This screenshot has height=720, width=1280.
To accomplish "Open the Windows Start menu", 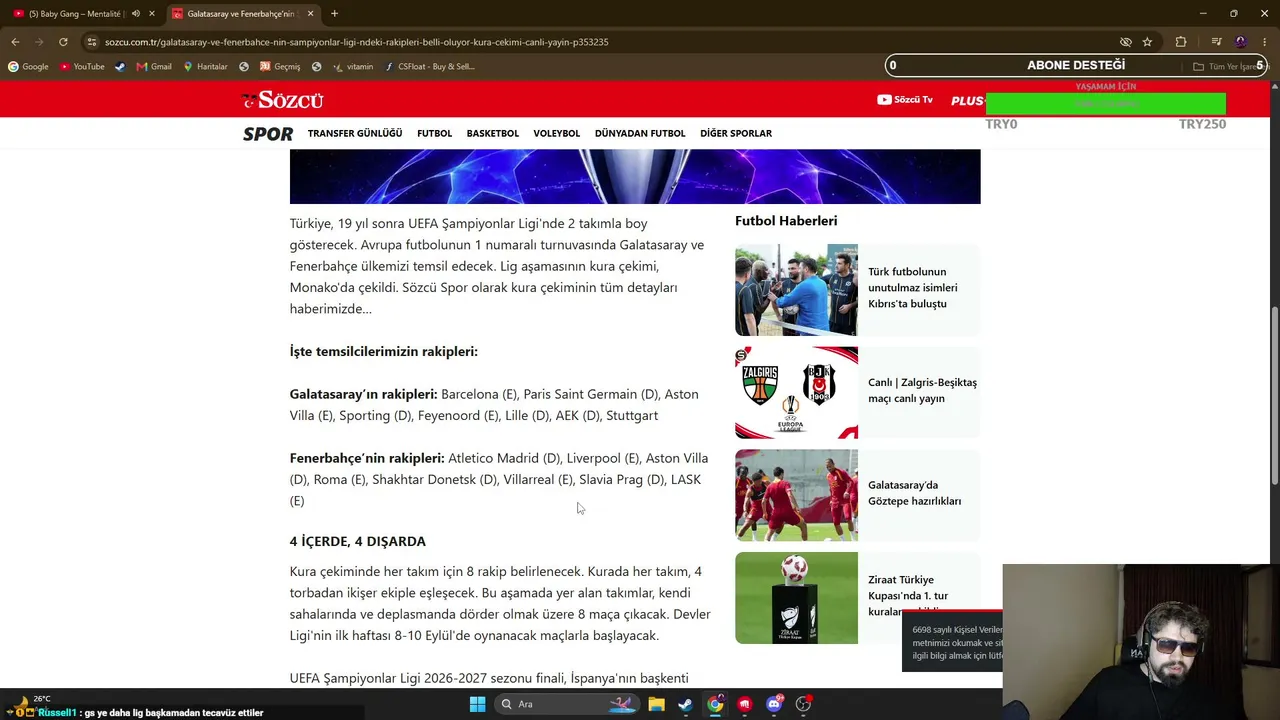I will [477, 704].
